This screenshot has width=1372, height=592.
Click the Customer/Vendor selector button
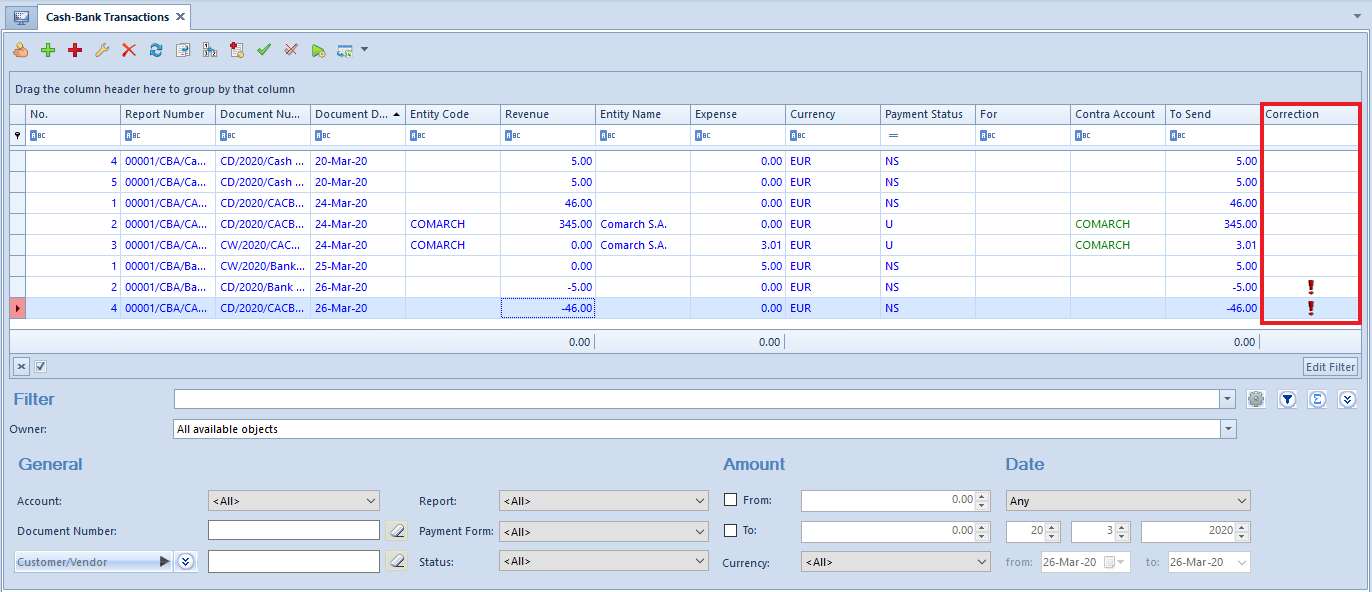tap(94, 562)
